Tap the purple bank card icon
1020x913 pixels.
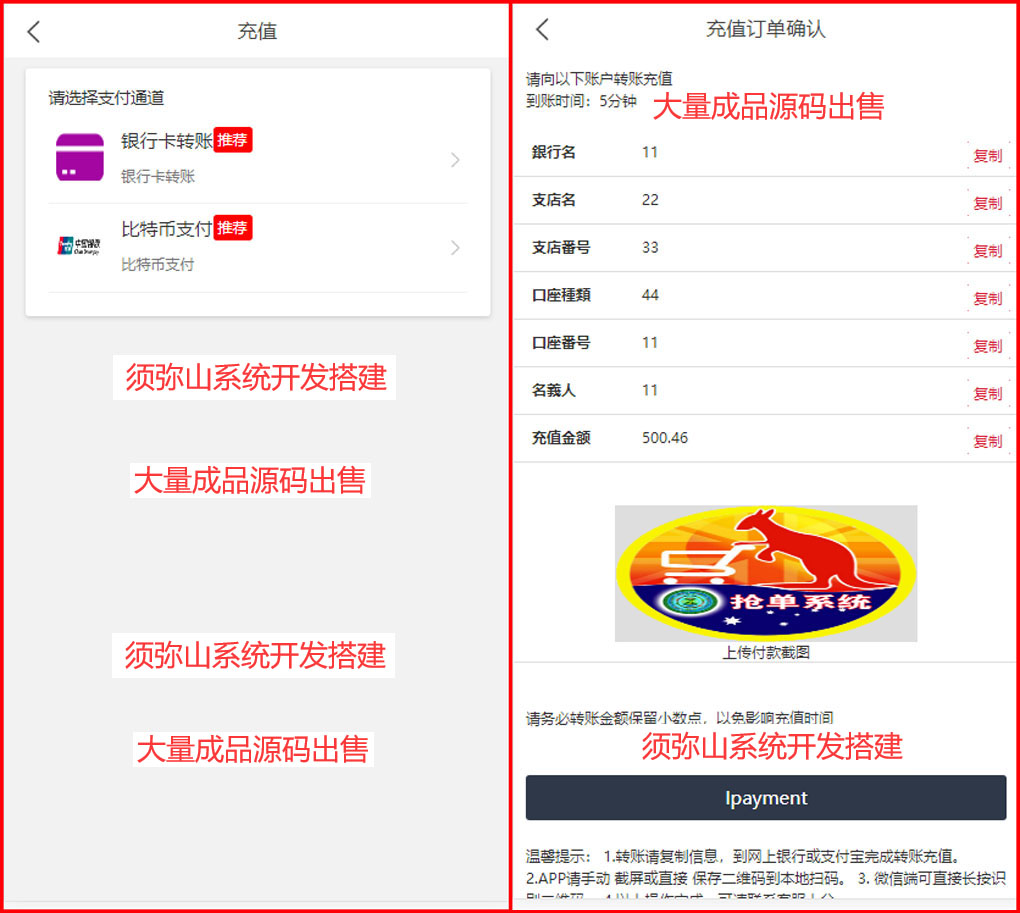click(80, 157)
